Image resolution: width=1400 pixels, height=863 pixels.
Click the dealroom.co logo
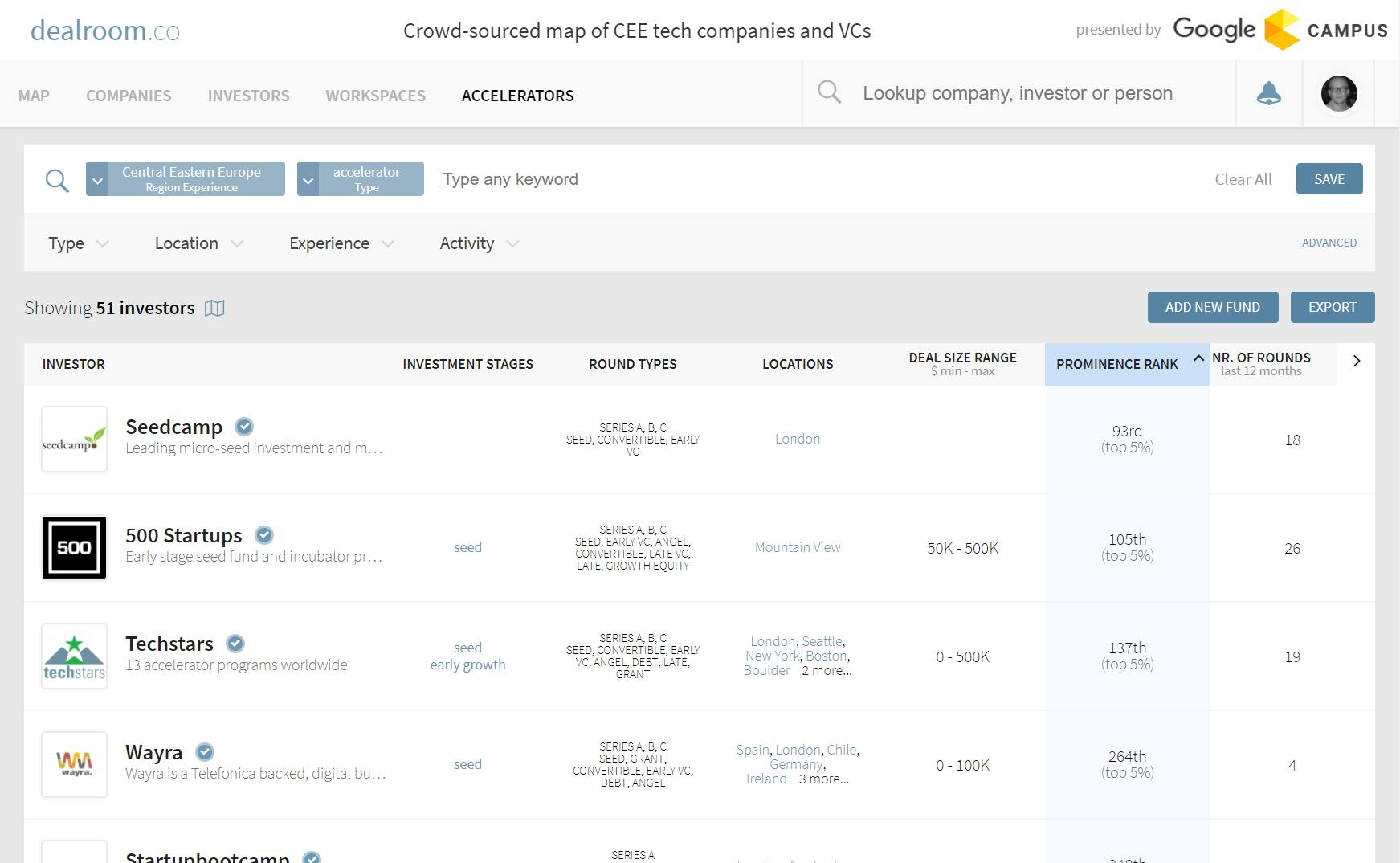[105, 31]
